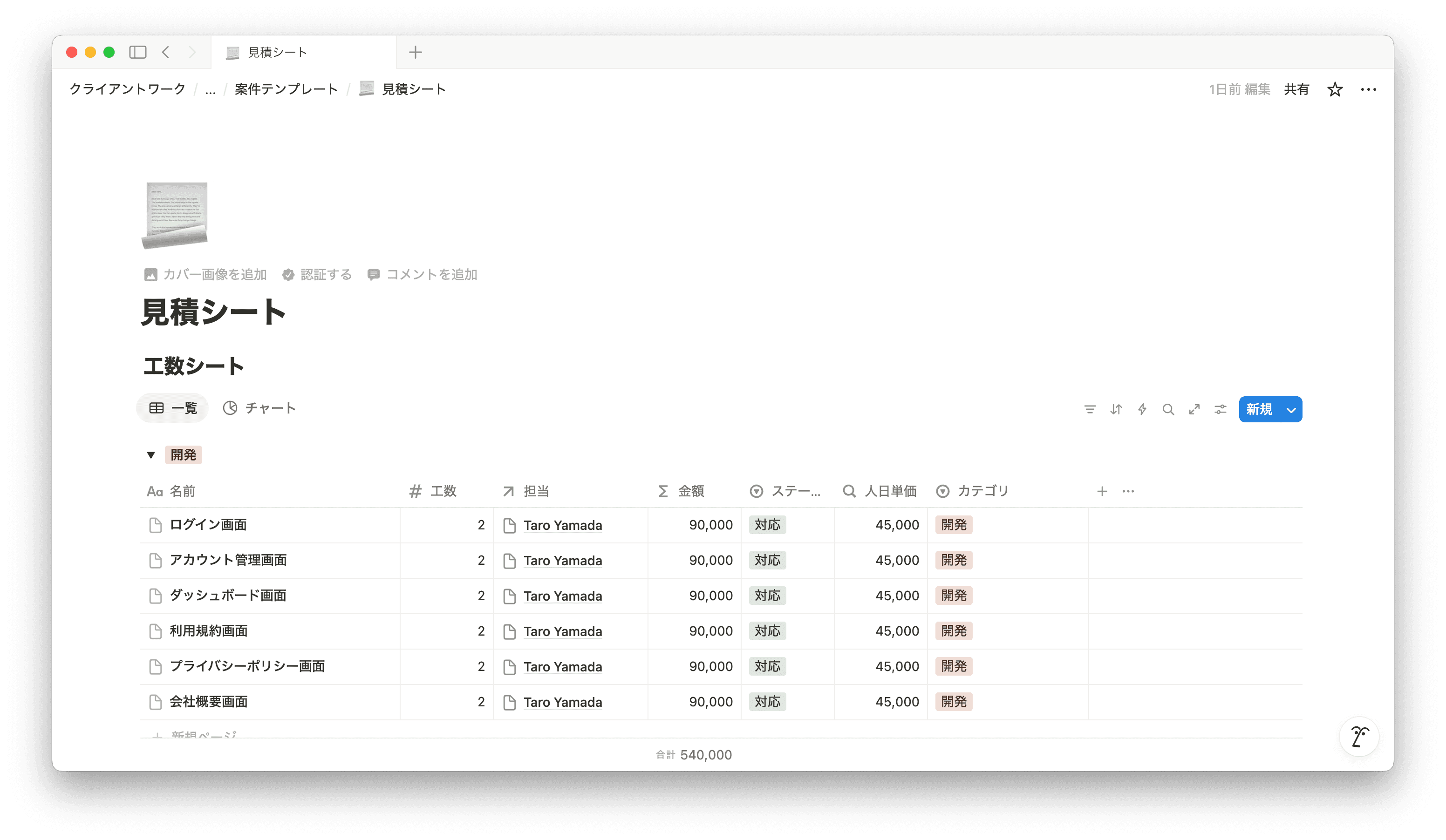Open Taro Yamada link in ログイン画面 row

562,525
